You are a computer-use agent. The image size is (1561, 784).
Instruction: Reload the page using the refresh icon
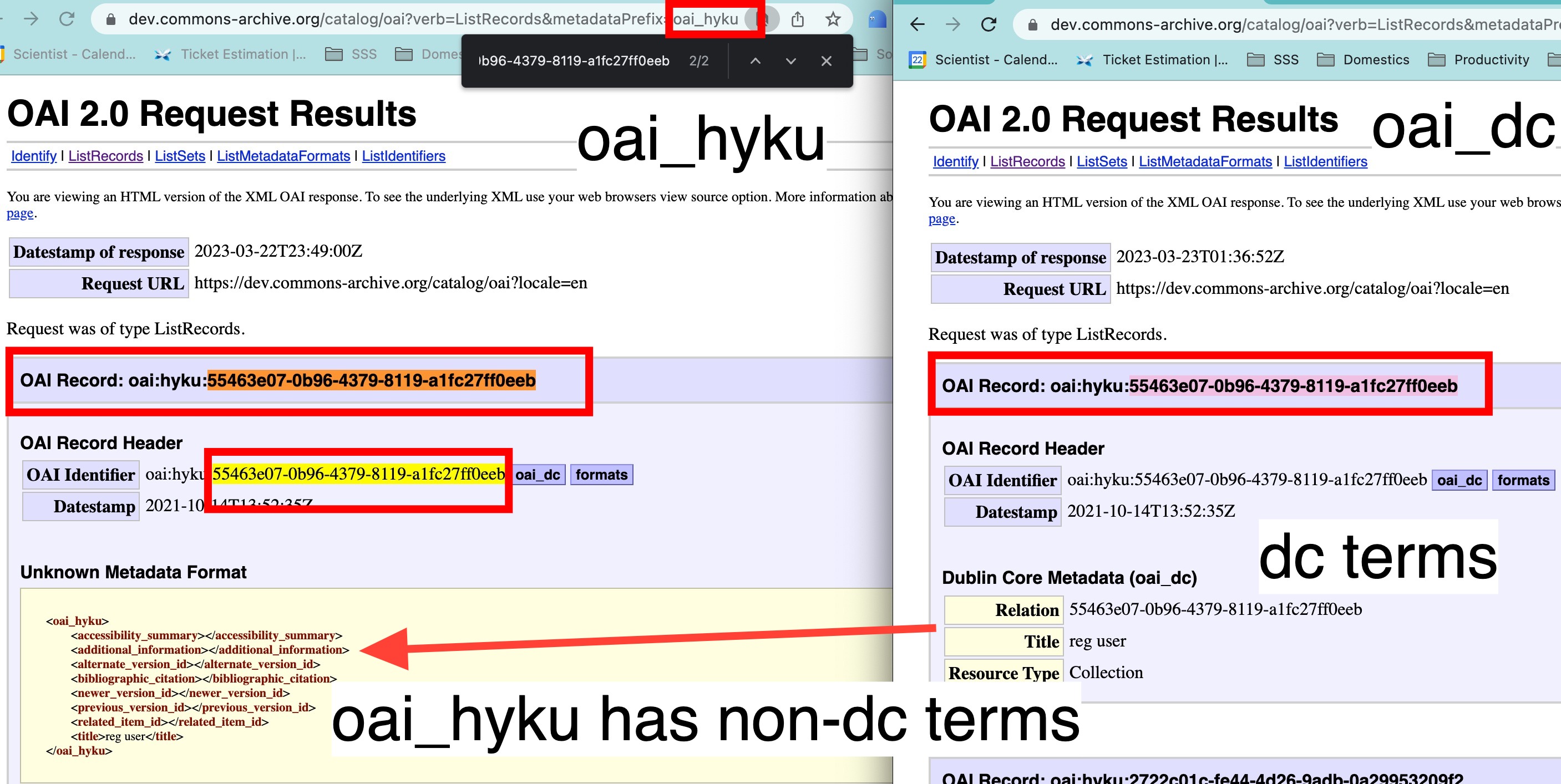(x=67, y=18)
